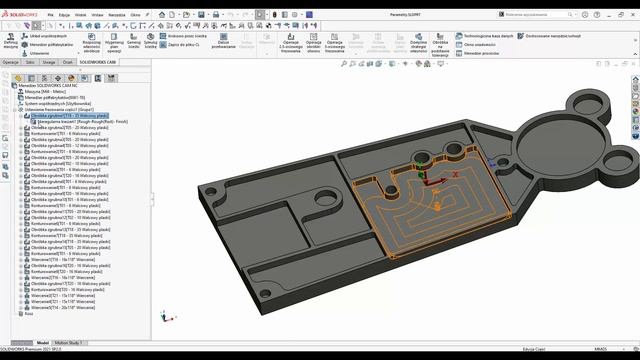Click Operacje 2.5-osiowego frezowania icon

tap(291, 43)
